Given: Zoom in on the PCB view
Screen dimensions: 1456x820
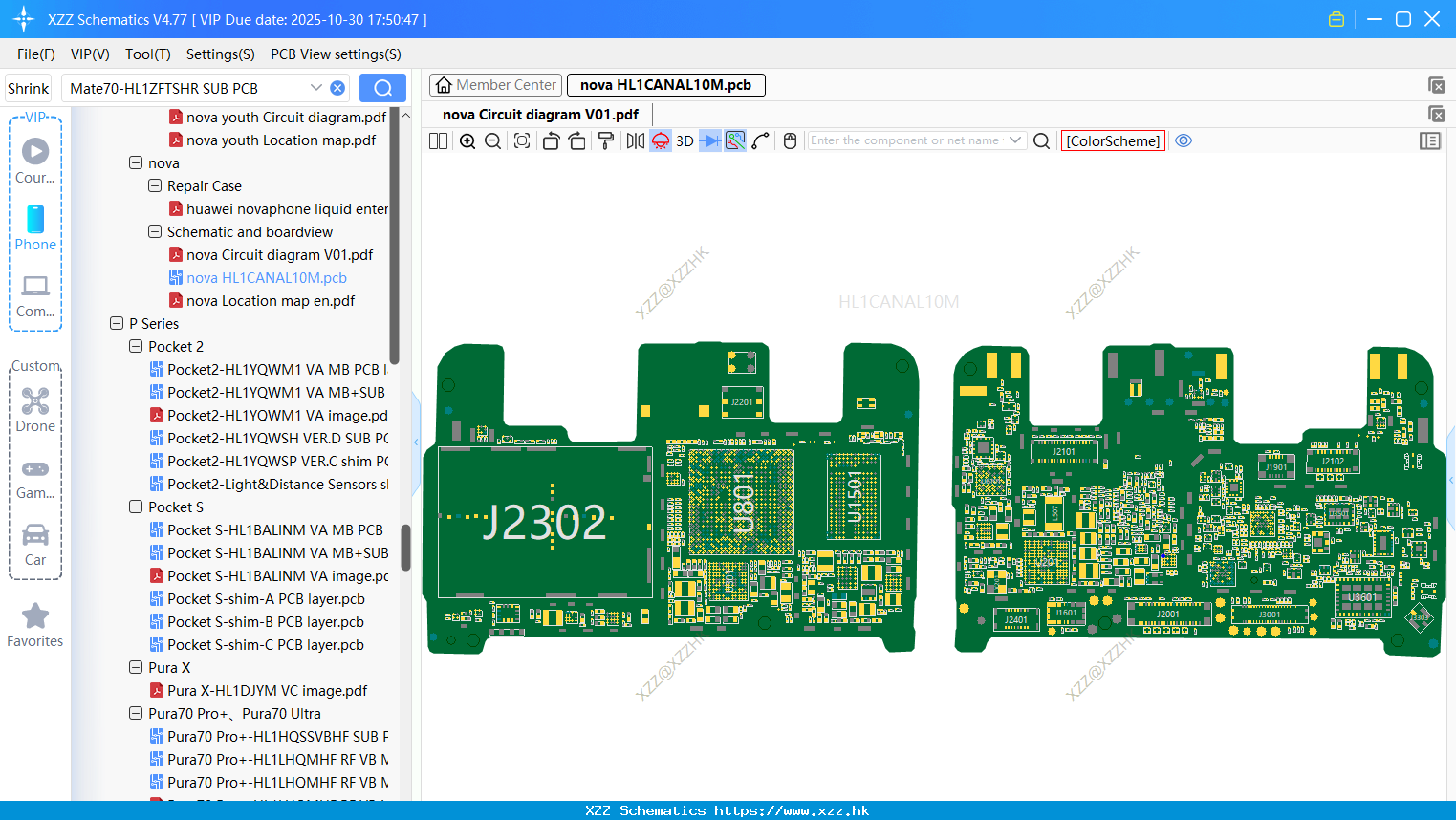Looking at the screenshot, I should click(x=467, y=140).
